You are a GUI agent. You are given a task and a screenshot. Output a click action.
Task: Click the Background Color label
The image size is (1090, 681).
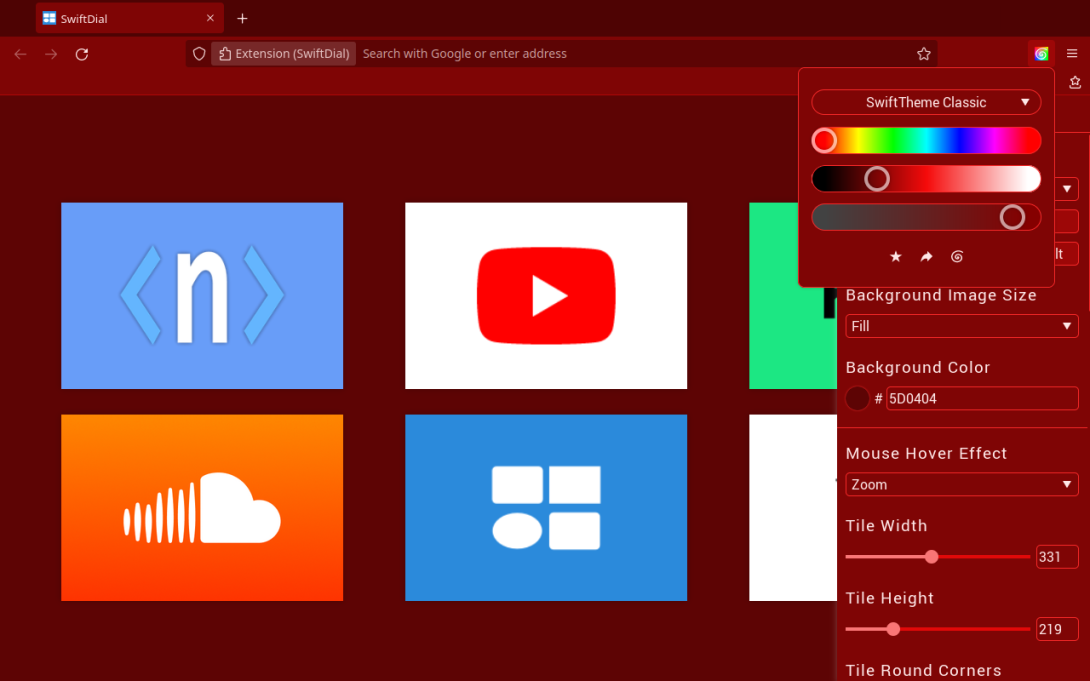click(918, 368)
